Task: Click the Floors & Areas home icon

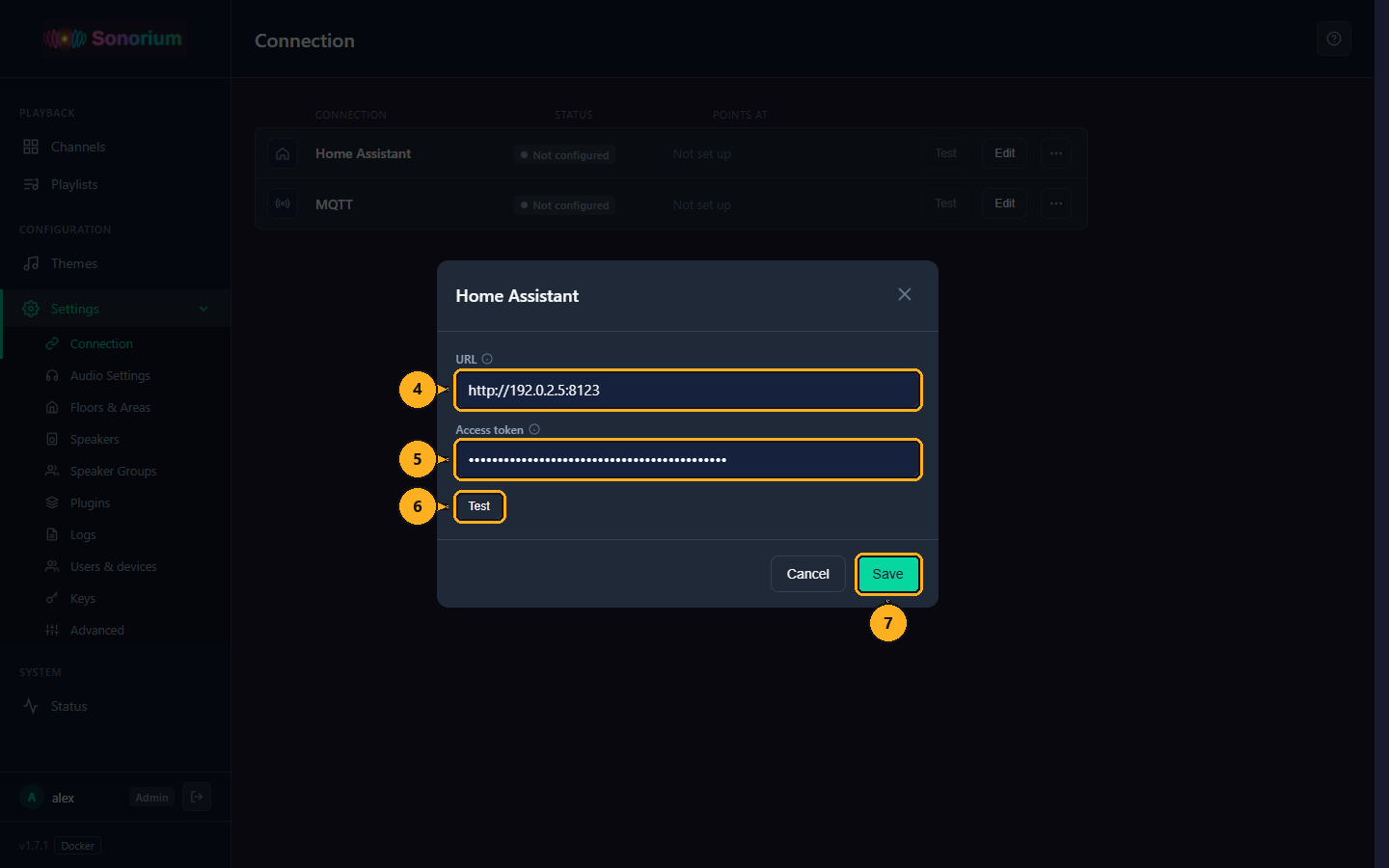Action: 52,407
